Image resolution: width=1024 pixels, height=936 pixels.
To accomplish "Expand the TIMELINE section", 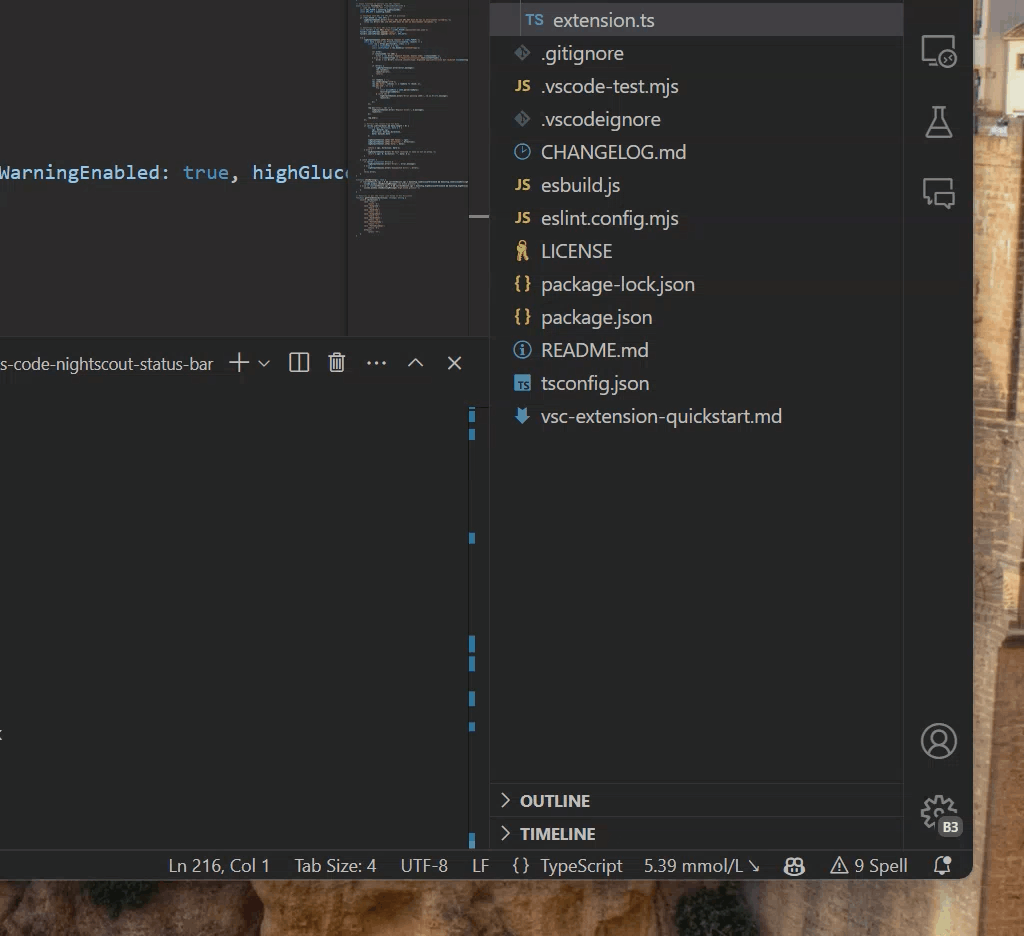I will coord(696,834).
